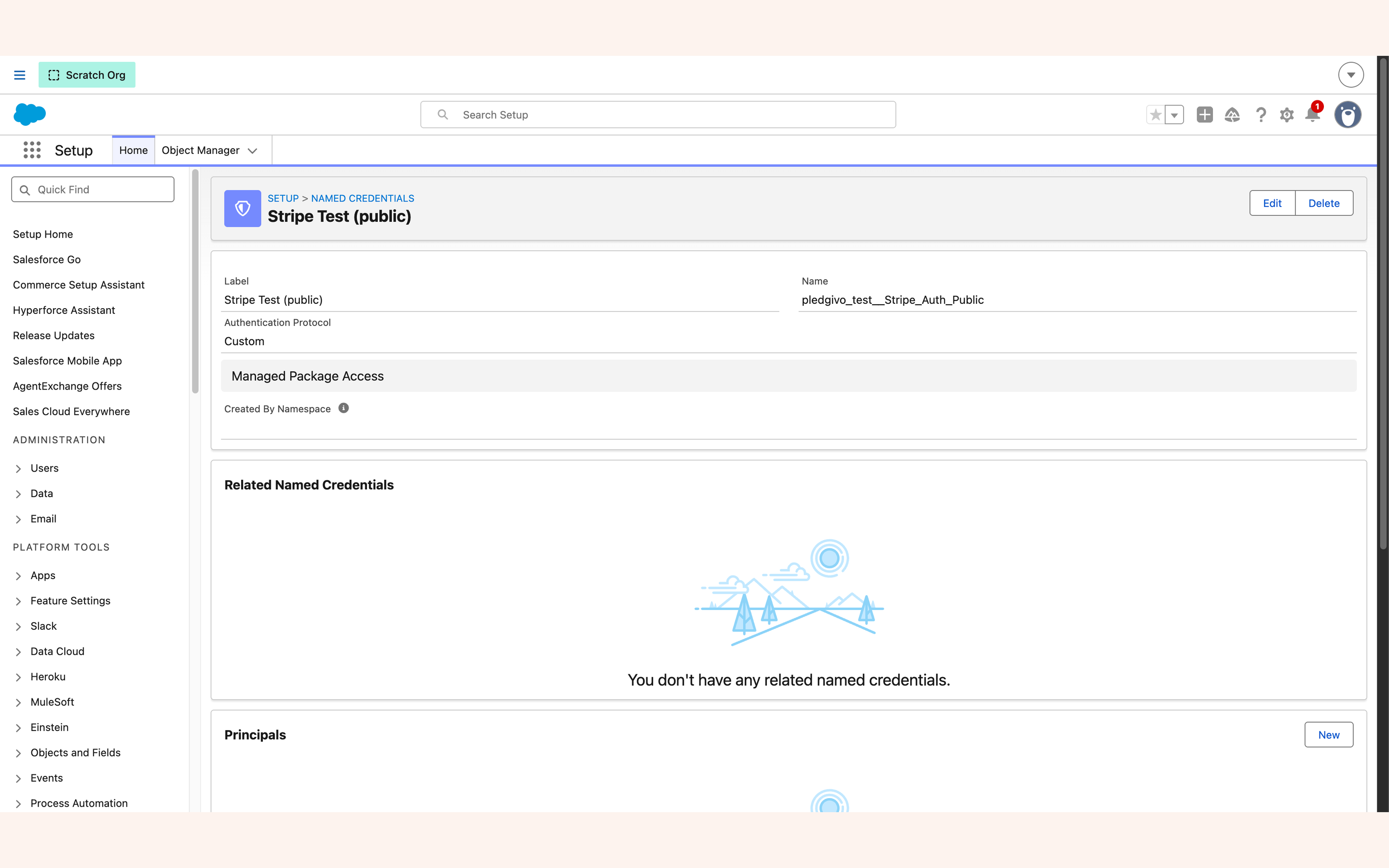Viewport: 1389px width, 868px height.
Task: Open Salesforce Mobile App
Action: (68, 361)
